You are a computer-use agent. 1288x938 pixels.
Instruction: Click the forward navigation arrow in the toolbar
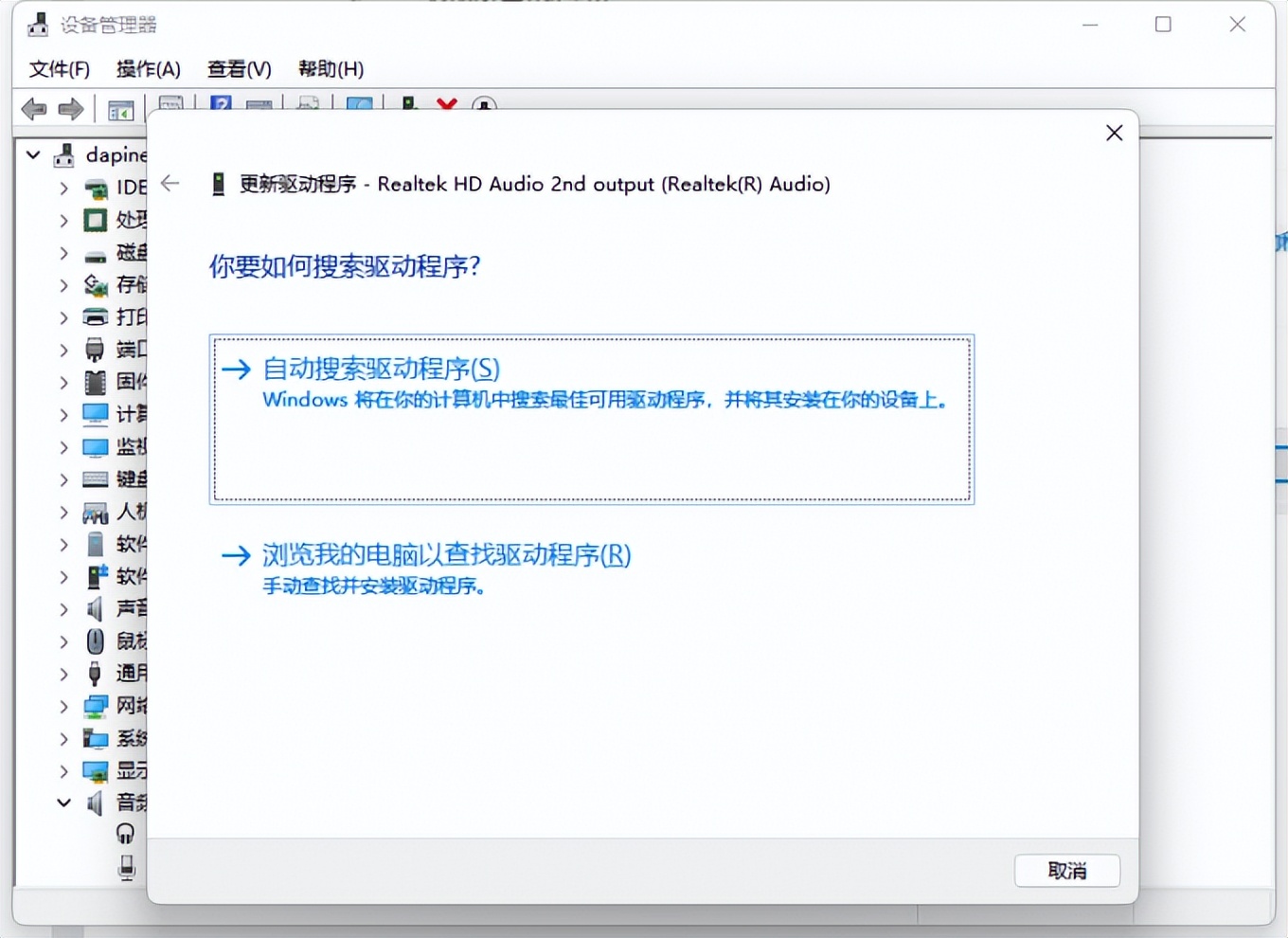70,108
